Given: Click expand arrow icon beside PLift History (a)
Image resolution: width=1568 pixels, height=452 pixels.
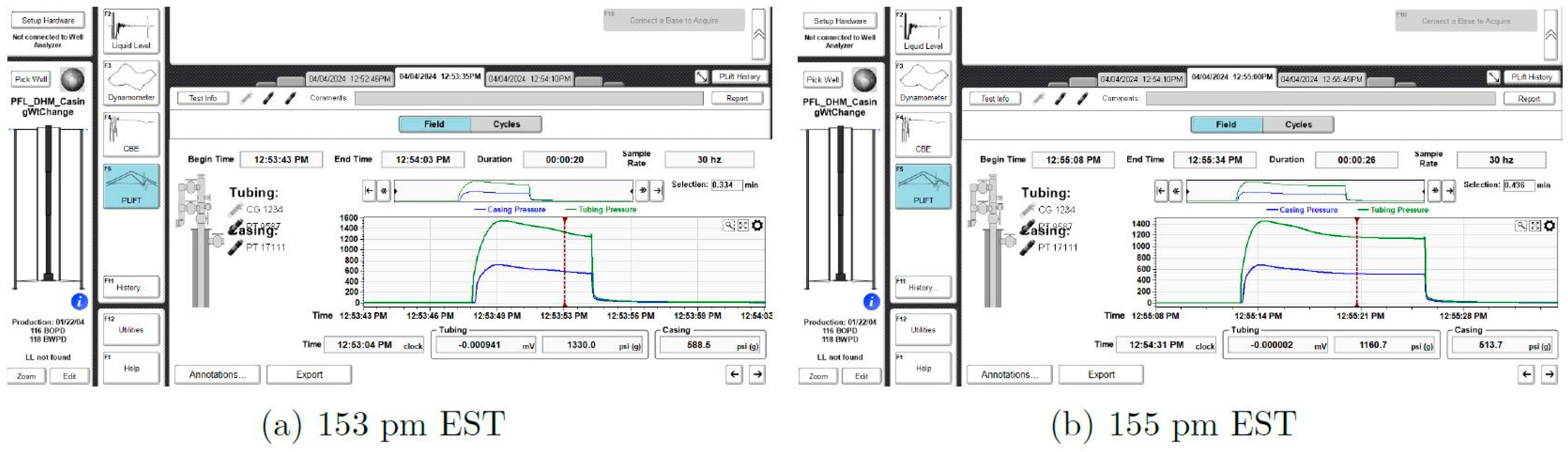Looking at the screenshot, I should [701, 77].
